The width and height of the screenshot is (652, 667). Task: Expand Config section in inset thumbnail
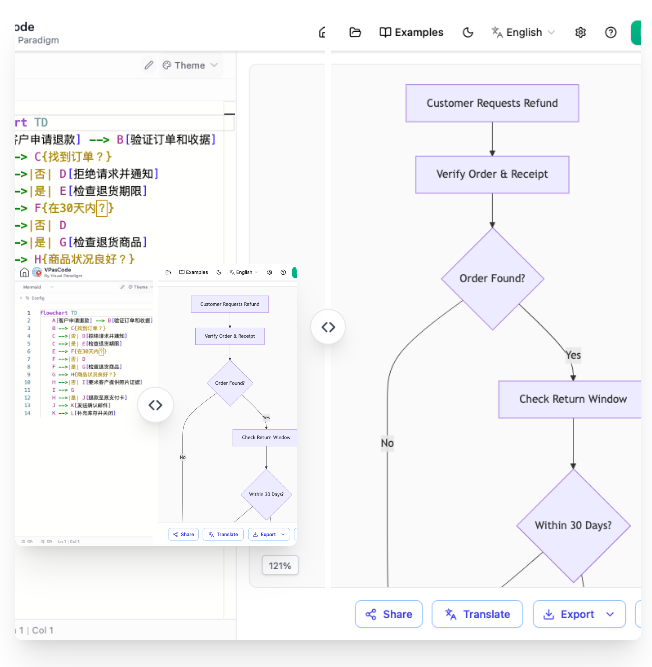[32, 298]
